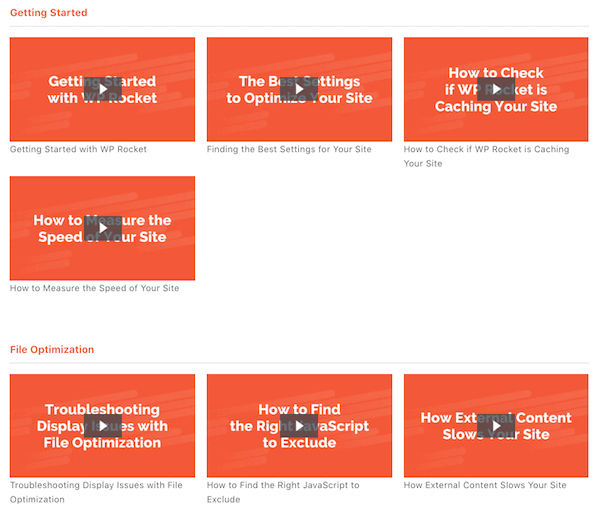Click 'How to Measure the Speed of Your Site' caption
This screenshot has height=511, width=600.
[x=95, y=288]
